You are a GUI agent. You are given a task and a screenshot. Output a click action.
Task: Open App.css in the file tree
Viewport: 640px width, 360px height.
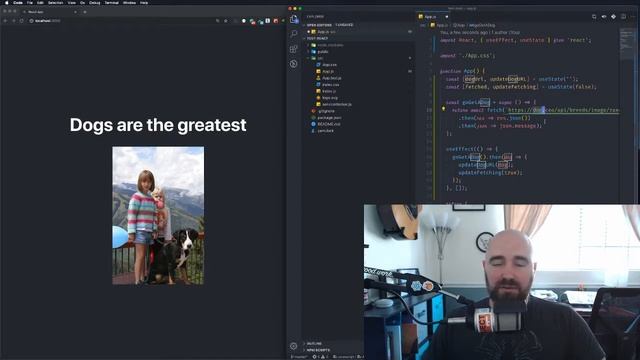(329, 65)
